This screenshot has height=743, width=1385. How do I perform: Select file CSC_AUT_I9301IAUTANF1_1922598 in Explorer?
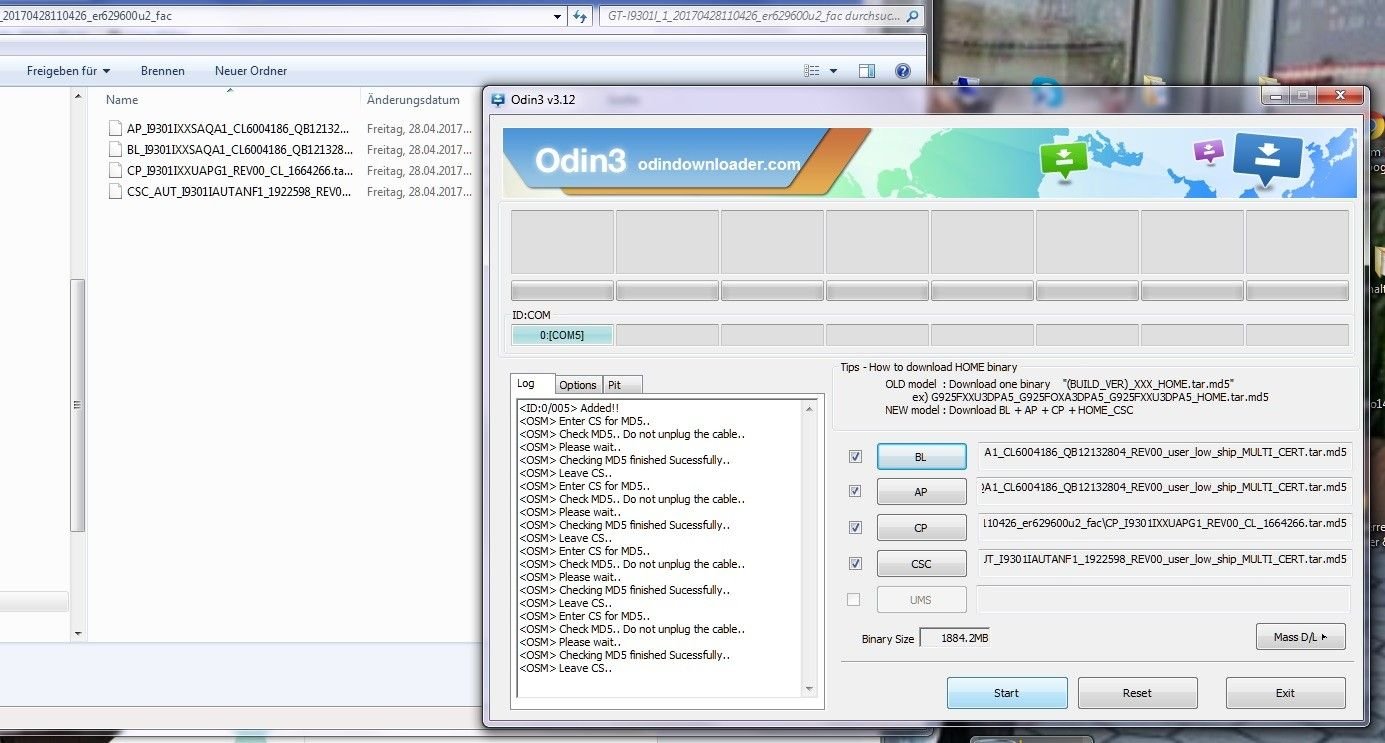coord(239,191)
